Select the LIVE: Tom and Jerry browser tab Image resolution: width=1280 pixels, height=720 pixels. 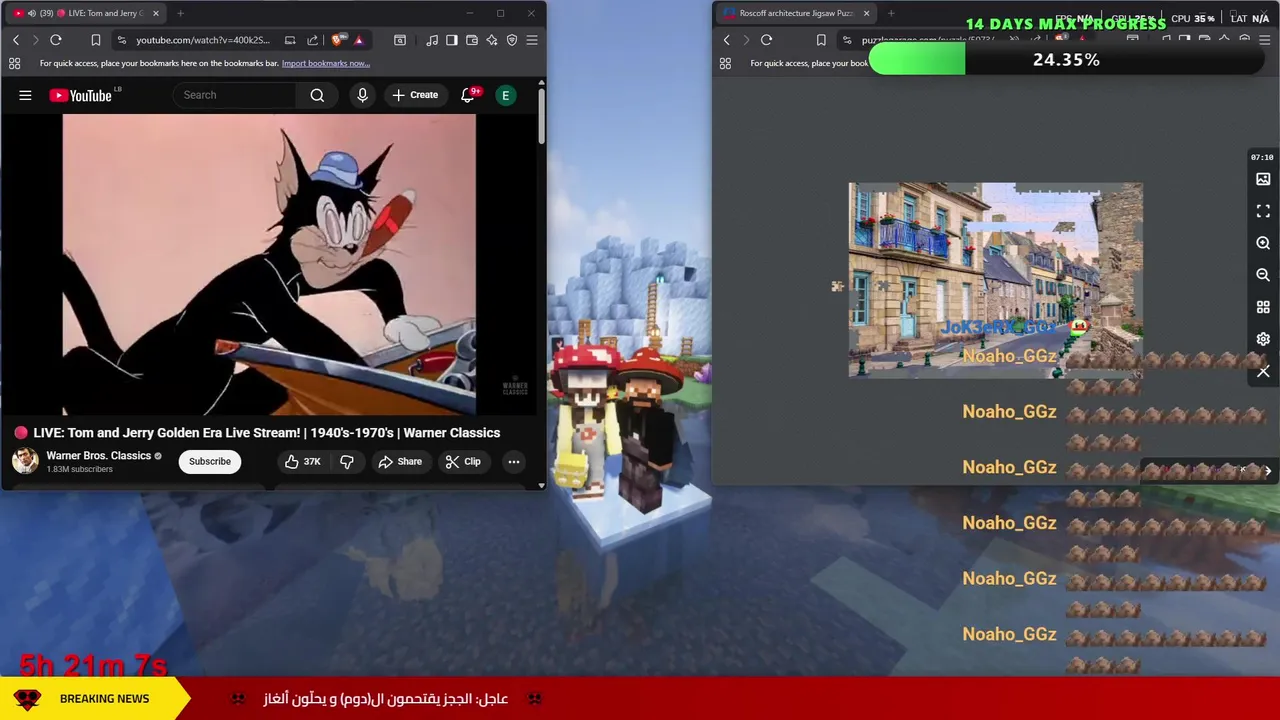tap(87, 13)
